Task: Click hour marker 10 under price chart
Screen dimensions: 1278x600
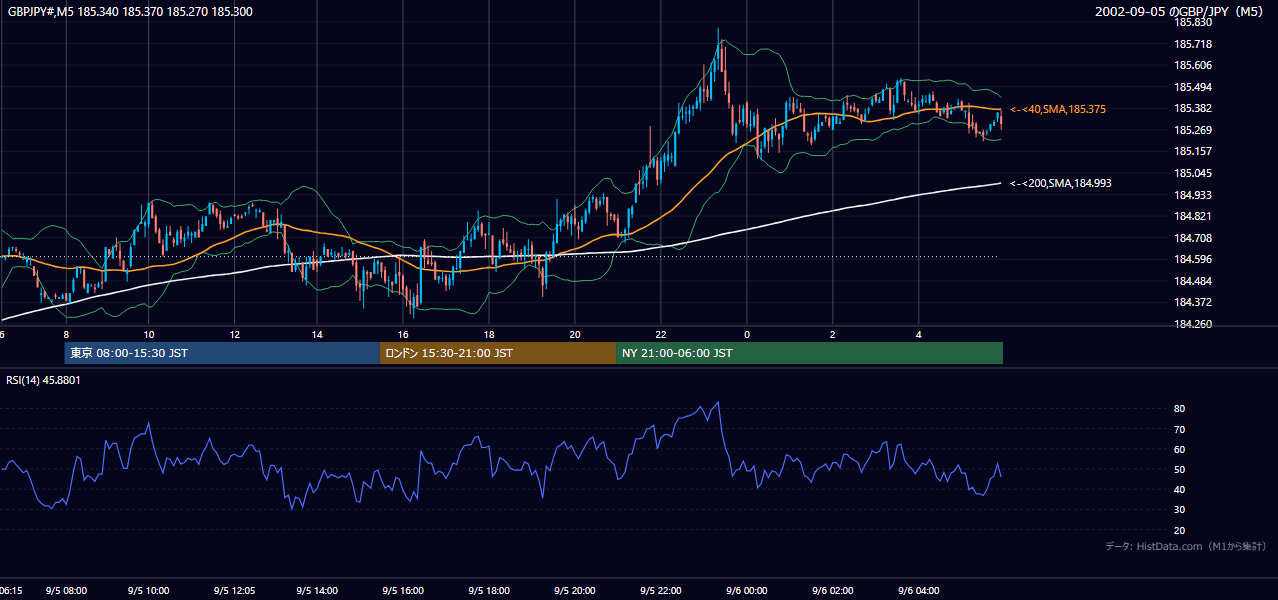Action: click(x=148, y=334)
